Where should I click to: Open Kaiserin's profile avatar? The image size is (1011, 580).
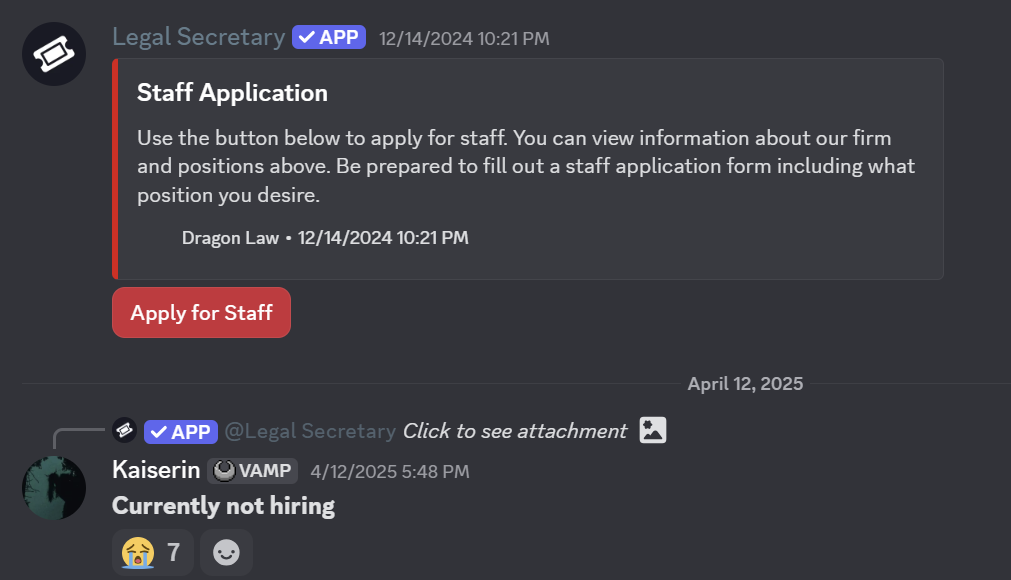point(54,488)
